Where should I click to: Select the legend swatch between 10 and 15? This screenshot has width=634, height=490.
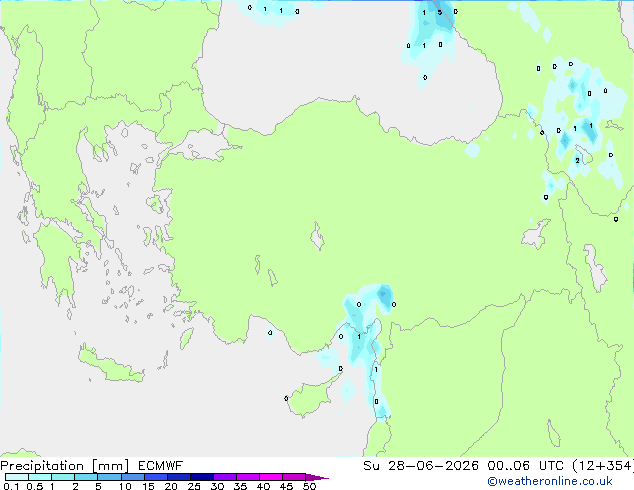click(x=132, y=477)
